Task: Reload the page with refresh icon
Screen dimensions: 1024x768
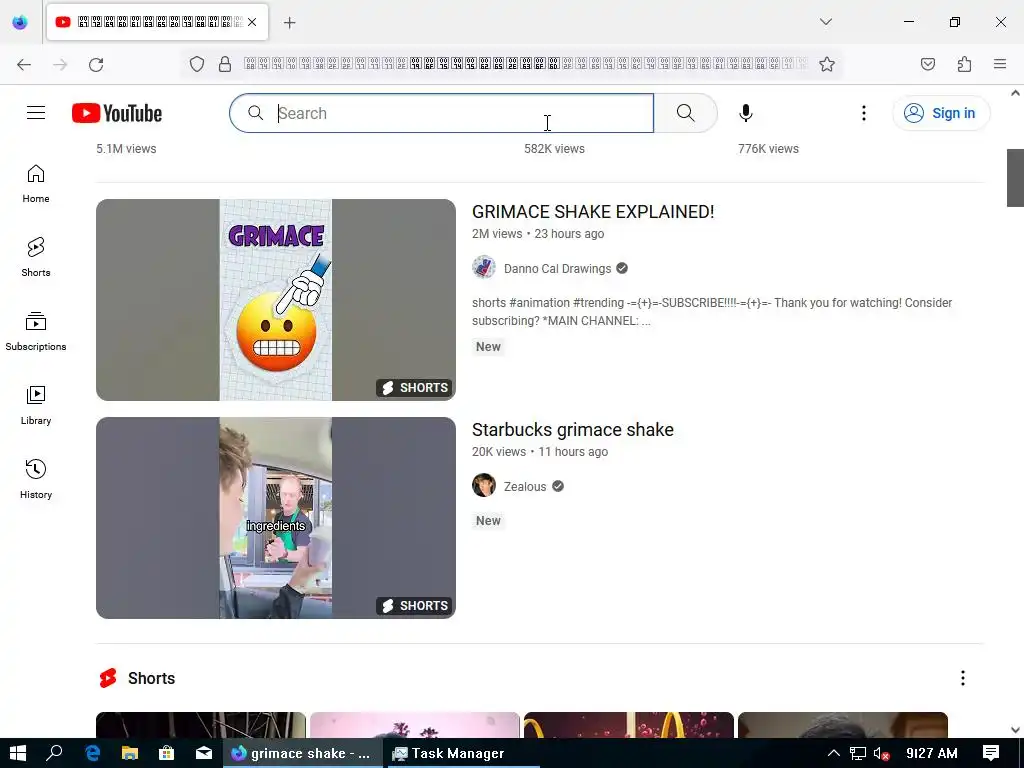Action: 96,64
